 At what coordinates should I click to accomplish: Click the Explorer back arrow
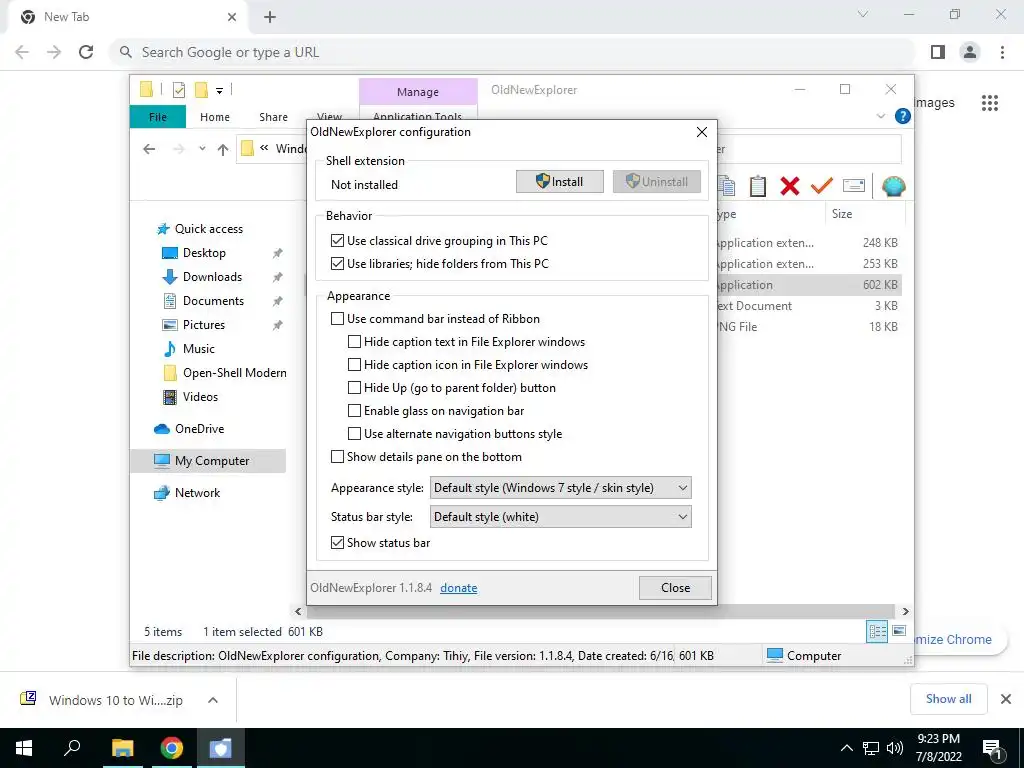pyautogui.click(x=150, y=150)
